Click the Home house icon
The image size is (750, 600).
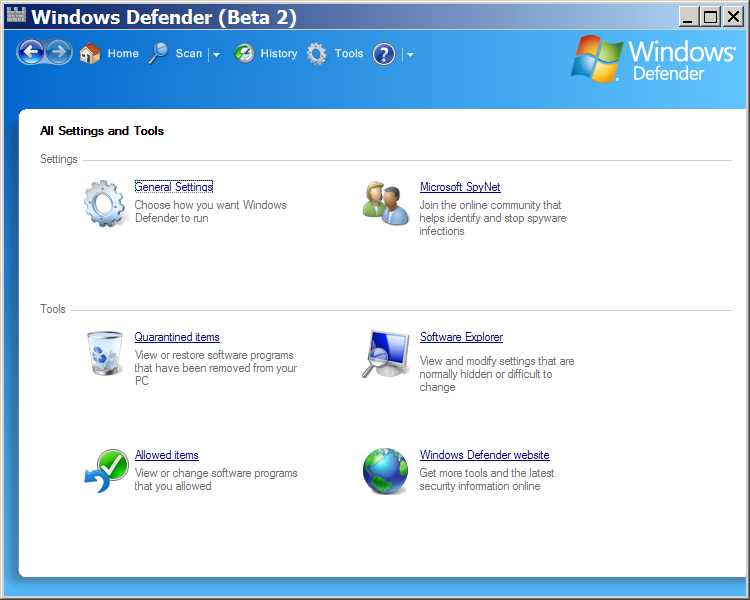click(90, 53)
